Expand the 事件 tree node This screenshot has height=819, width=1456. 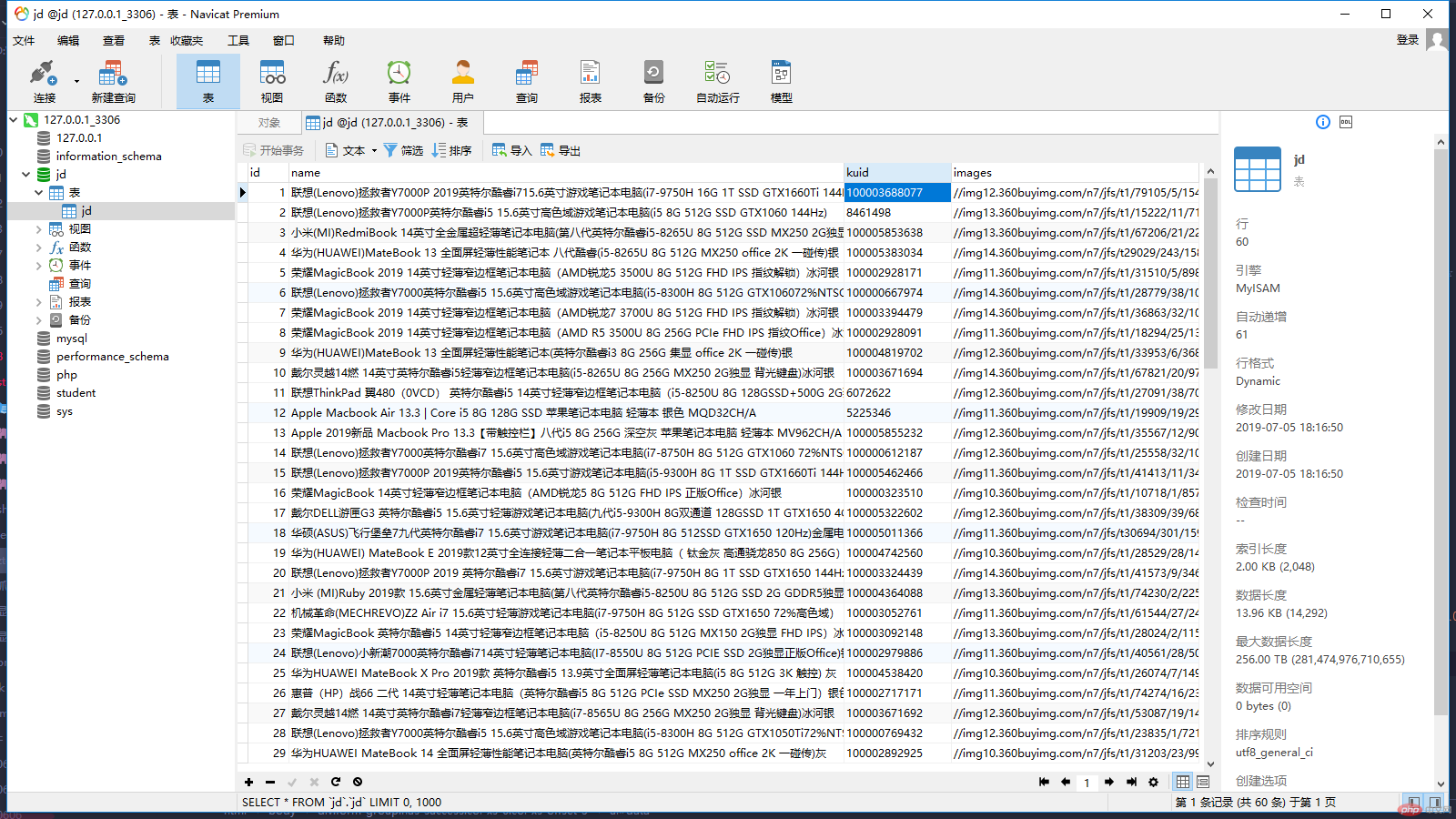pyautogui.click(x=38, y=265)
